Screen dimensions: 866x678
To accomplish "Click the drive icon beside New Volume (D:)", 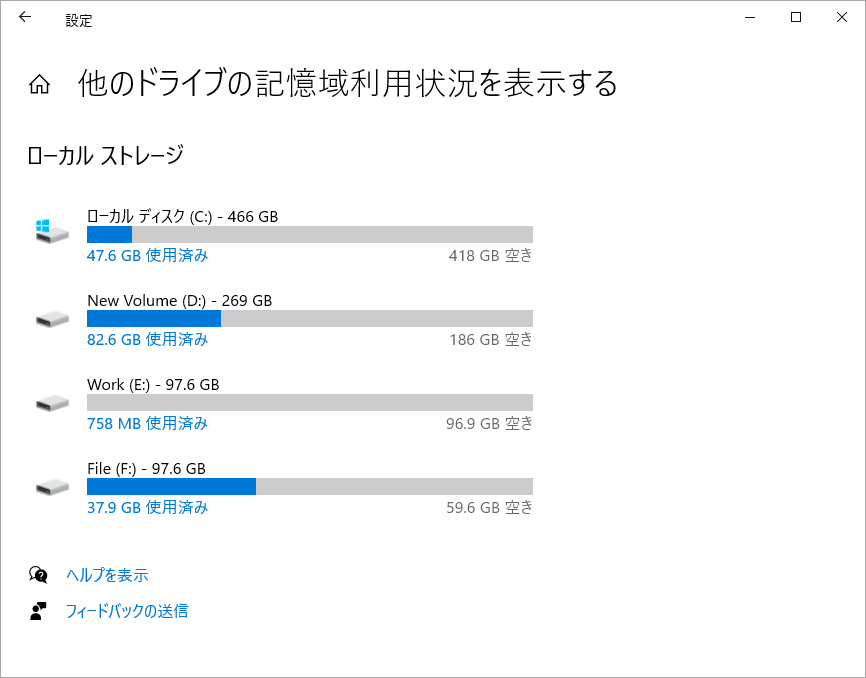I will (52, 319).
